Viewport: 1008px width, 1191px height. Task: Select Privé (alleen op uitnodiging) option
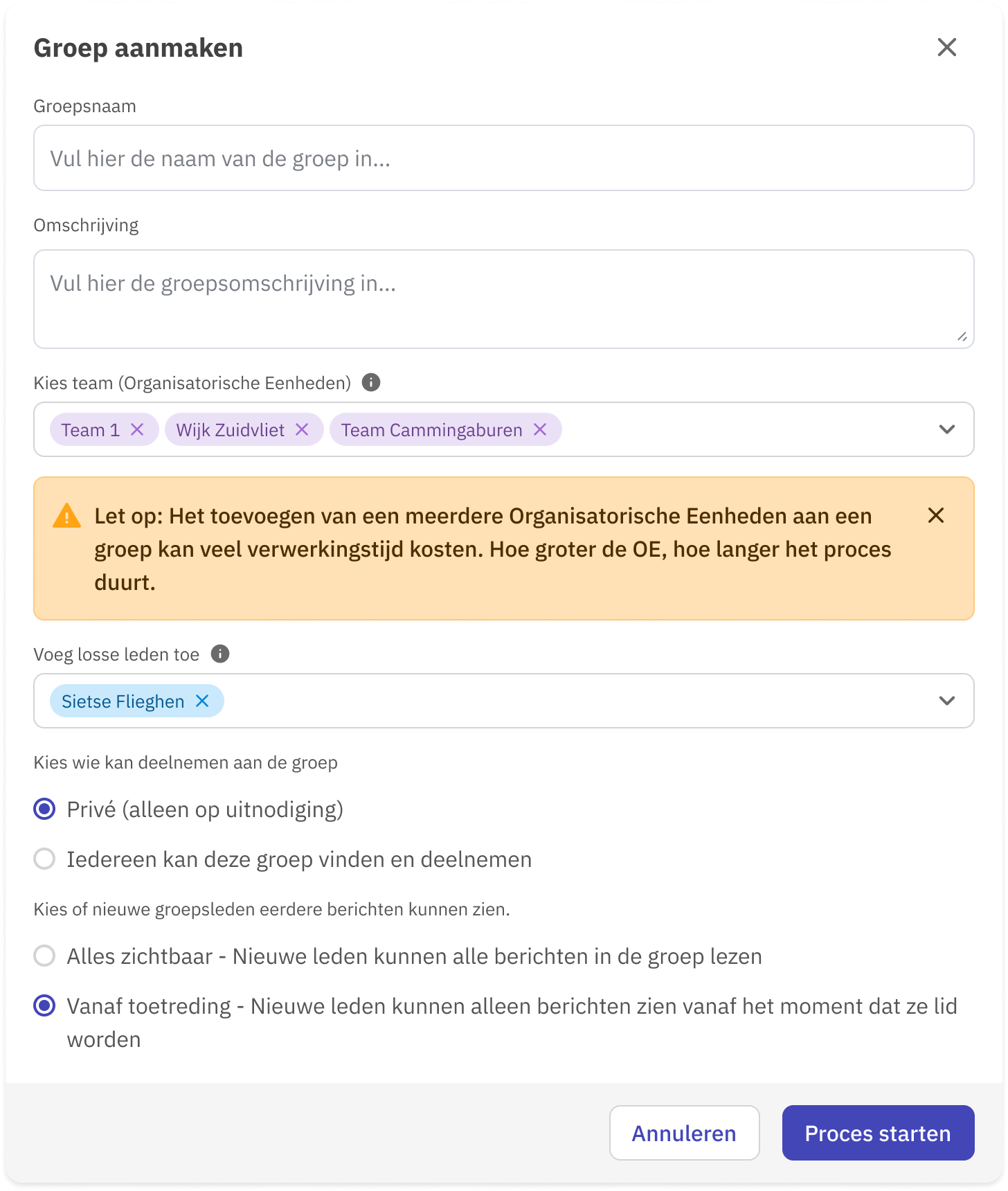pos(45,809)
